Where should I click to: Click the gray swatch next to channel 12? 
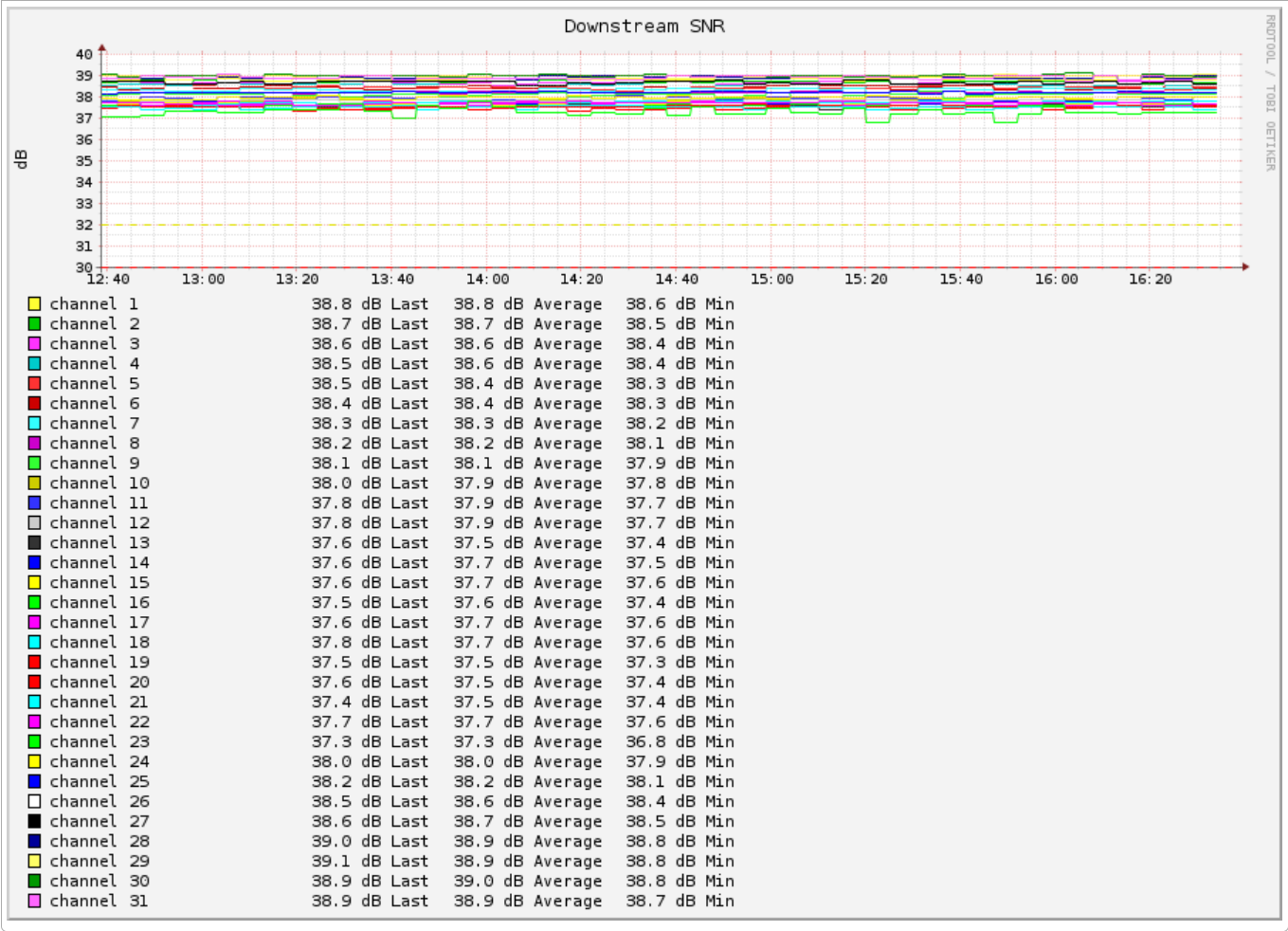click(34, 523)
